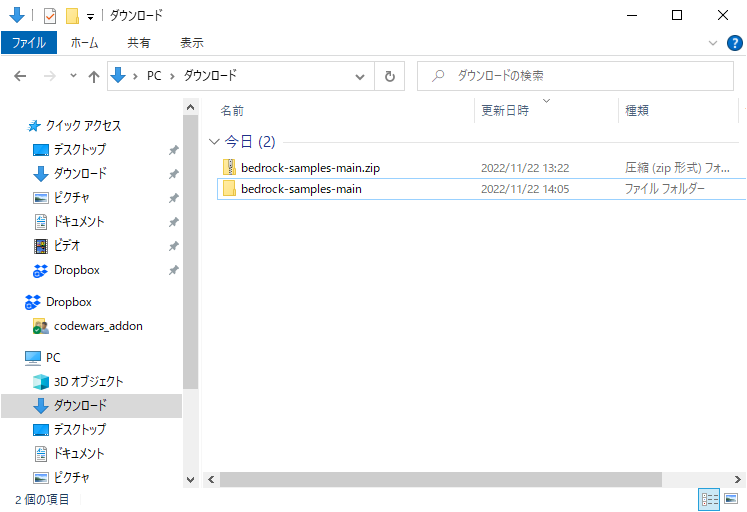
Task: Click the Properties icon in quick access toolbar
Action: (50, 16)
